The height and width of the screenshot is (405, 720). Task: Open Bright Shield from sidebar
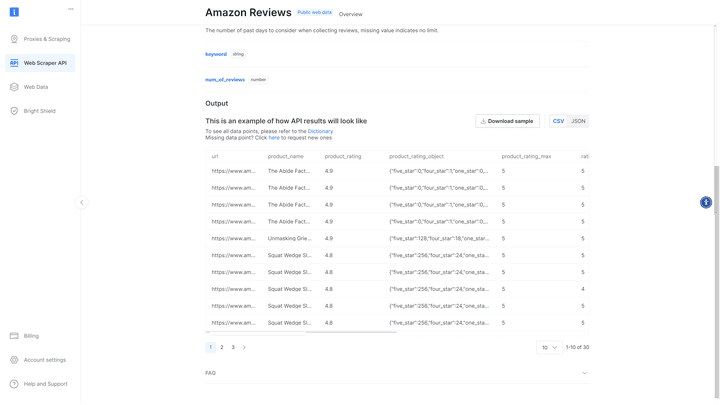40,111
